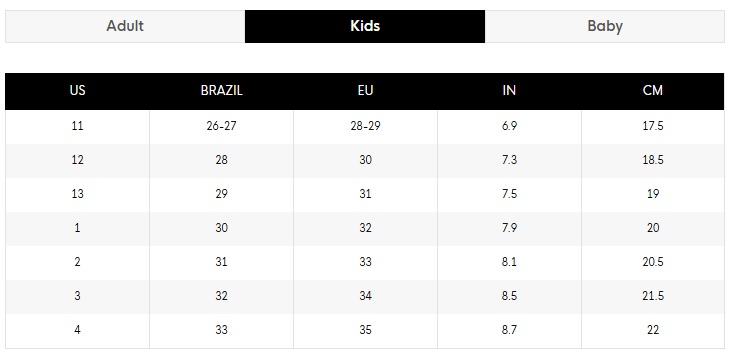Click the US size 4 cell
The width and height of the screenshot is (736, 363).
pyautogui.click(x=77, y=331)
